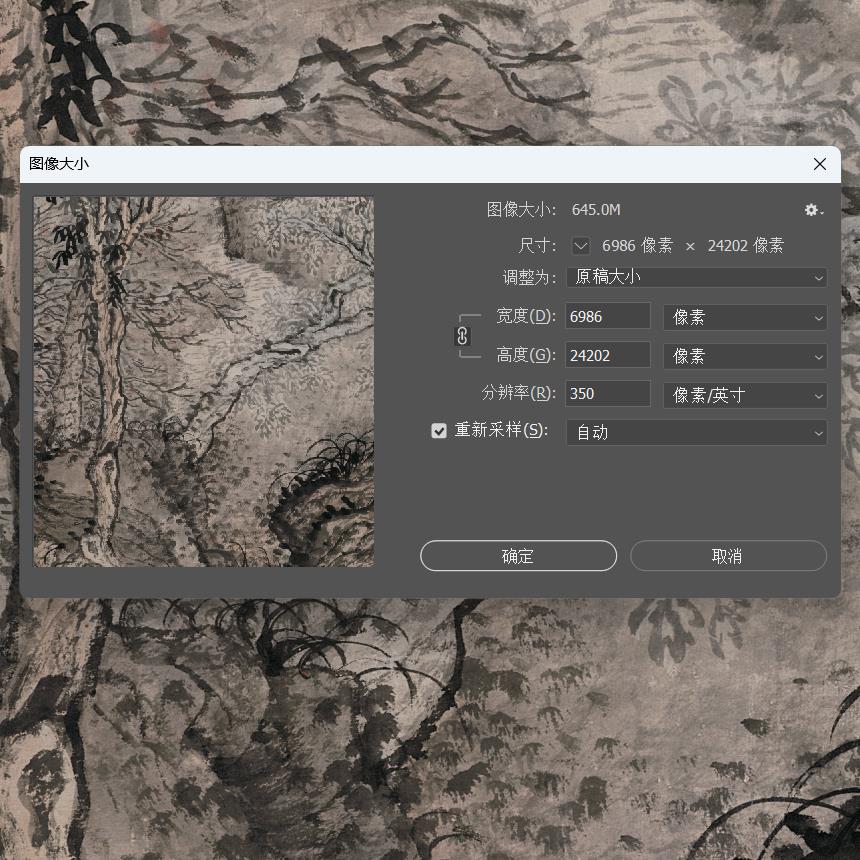Click the 645.0M image size value
Image resolution: width=860 pixels, height=860 pixels.
[596, 210]
